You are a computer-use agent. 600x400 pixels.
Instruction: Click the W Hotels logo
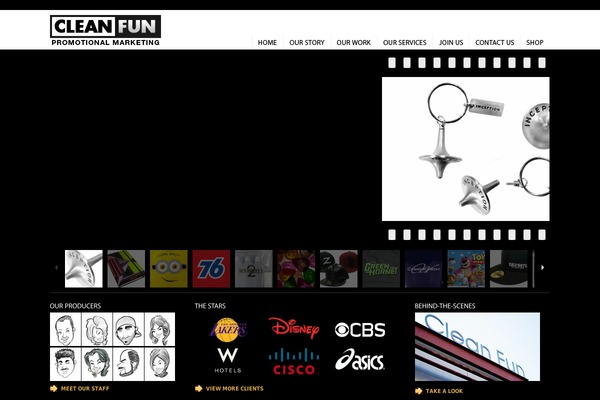coord(228,360)
